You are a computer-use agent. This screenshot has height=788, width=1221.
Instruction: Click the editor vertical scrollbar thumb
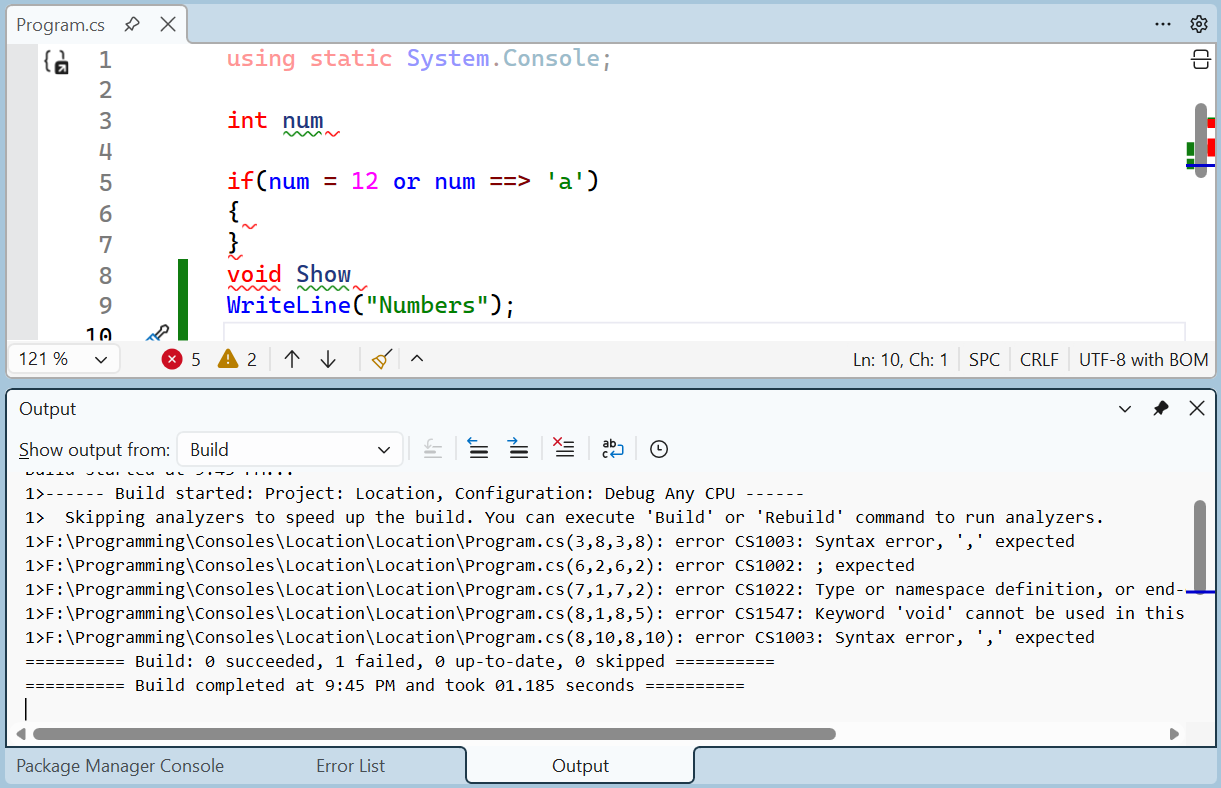coord(1200,140)
